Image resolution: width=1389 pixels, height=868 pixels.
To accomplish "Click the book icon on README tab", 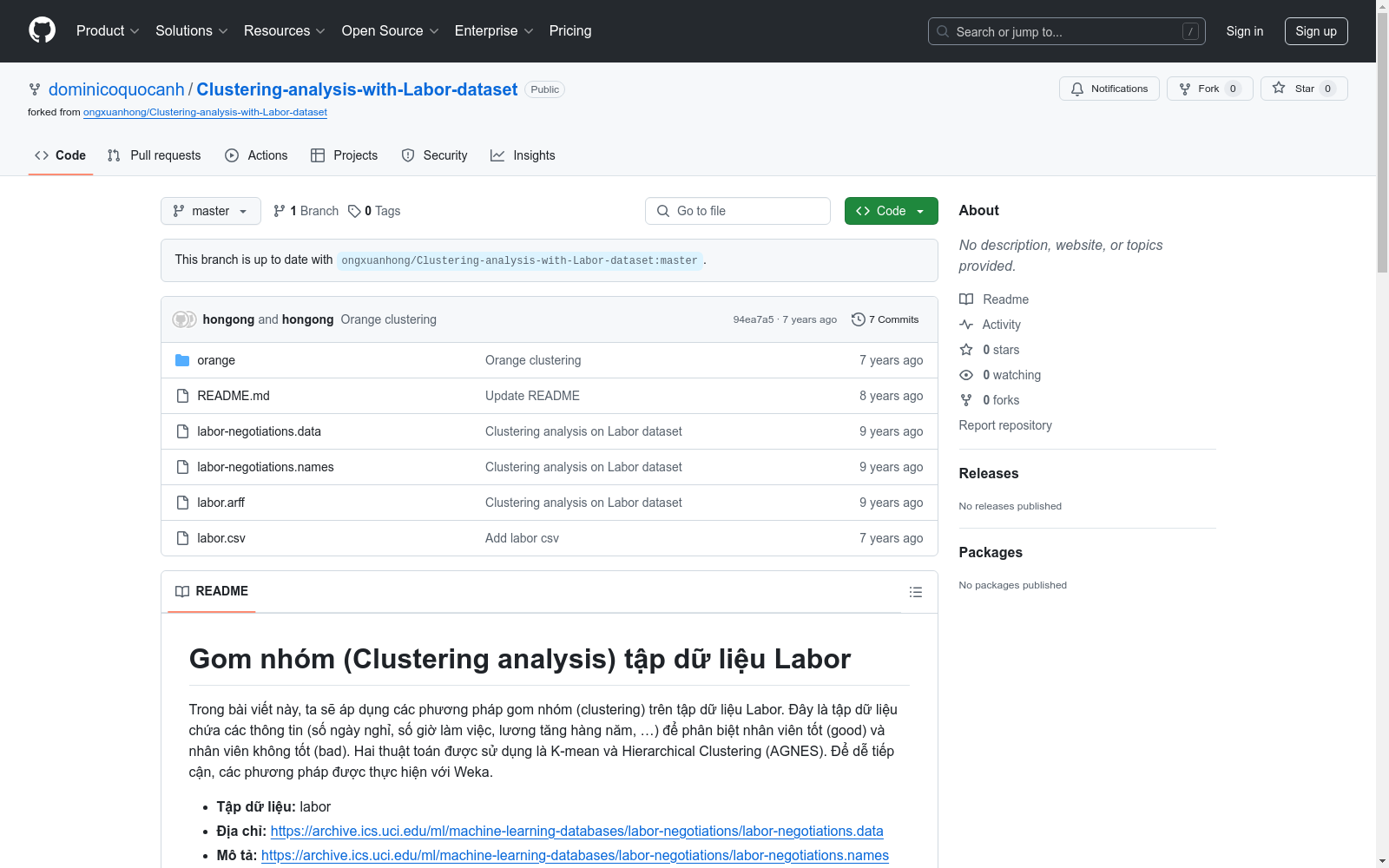I will coord(182,591).
